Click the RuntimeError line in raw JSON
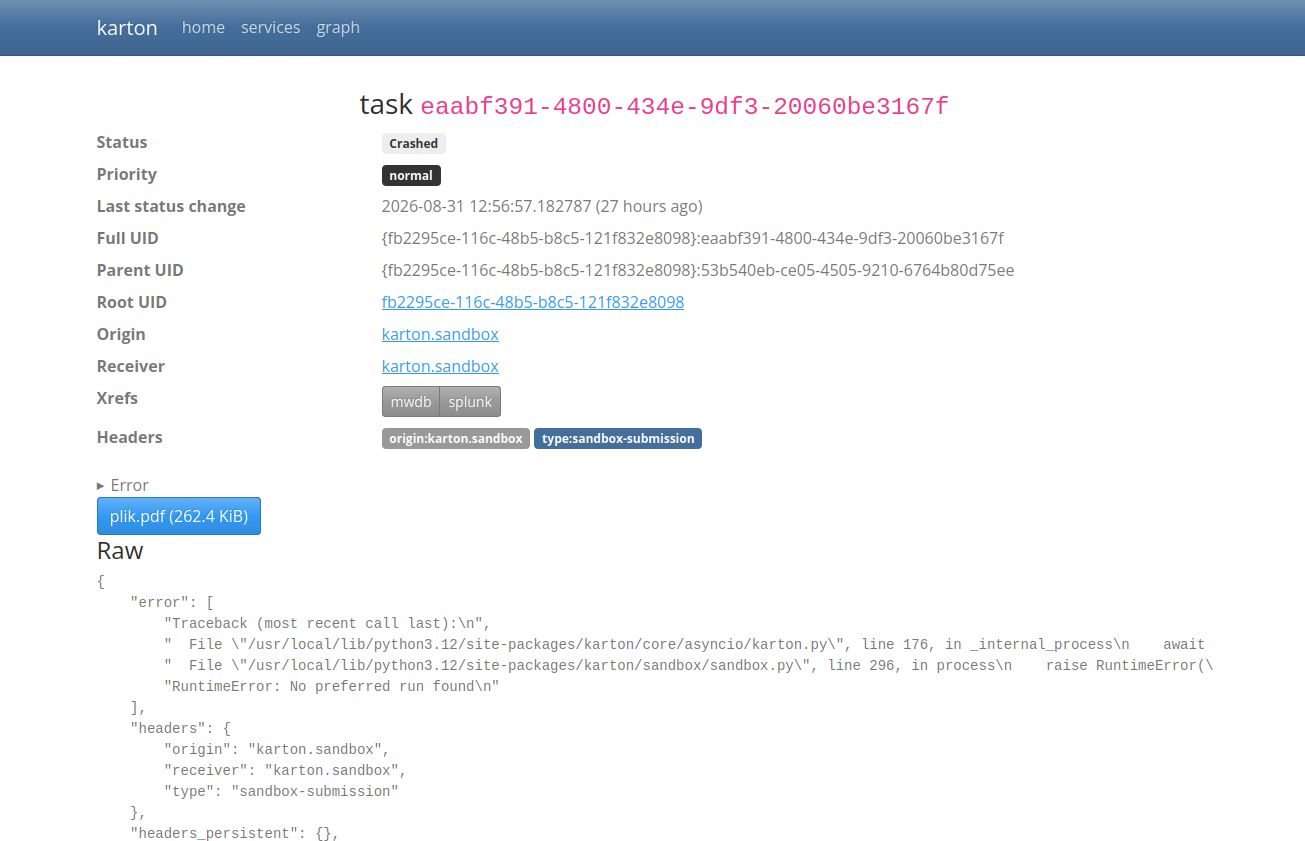Viewport: 1305px width, 841px height. tap(331, 686)
